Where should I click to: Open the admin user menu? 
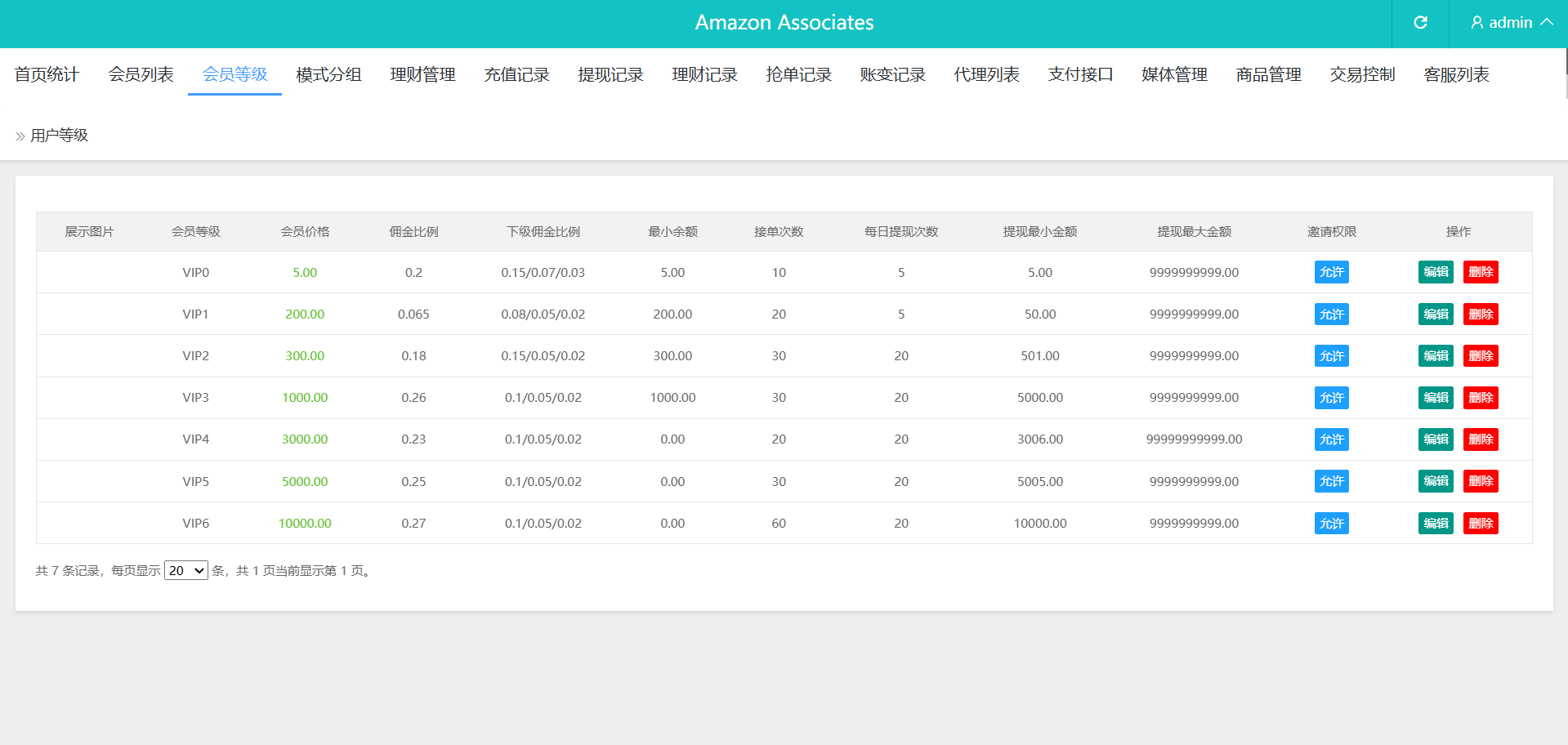pos(1511,23)
